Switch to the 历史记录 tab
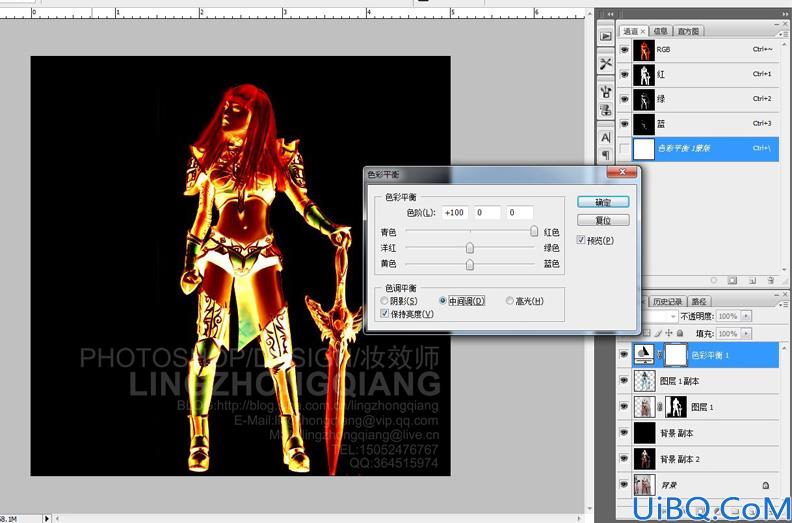This screenshot has height=523, width=792. click(x=668, y=301)
